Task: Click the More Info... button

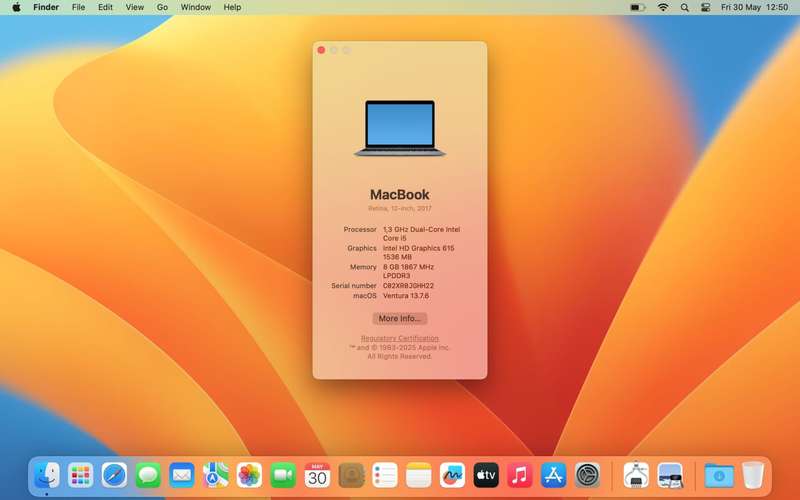Action: [x=399, y=318]
